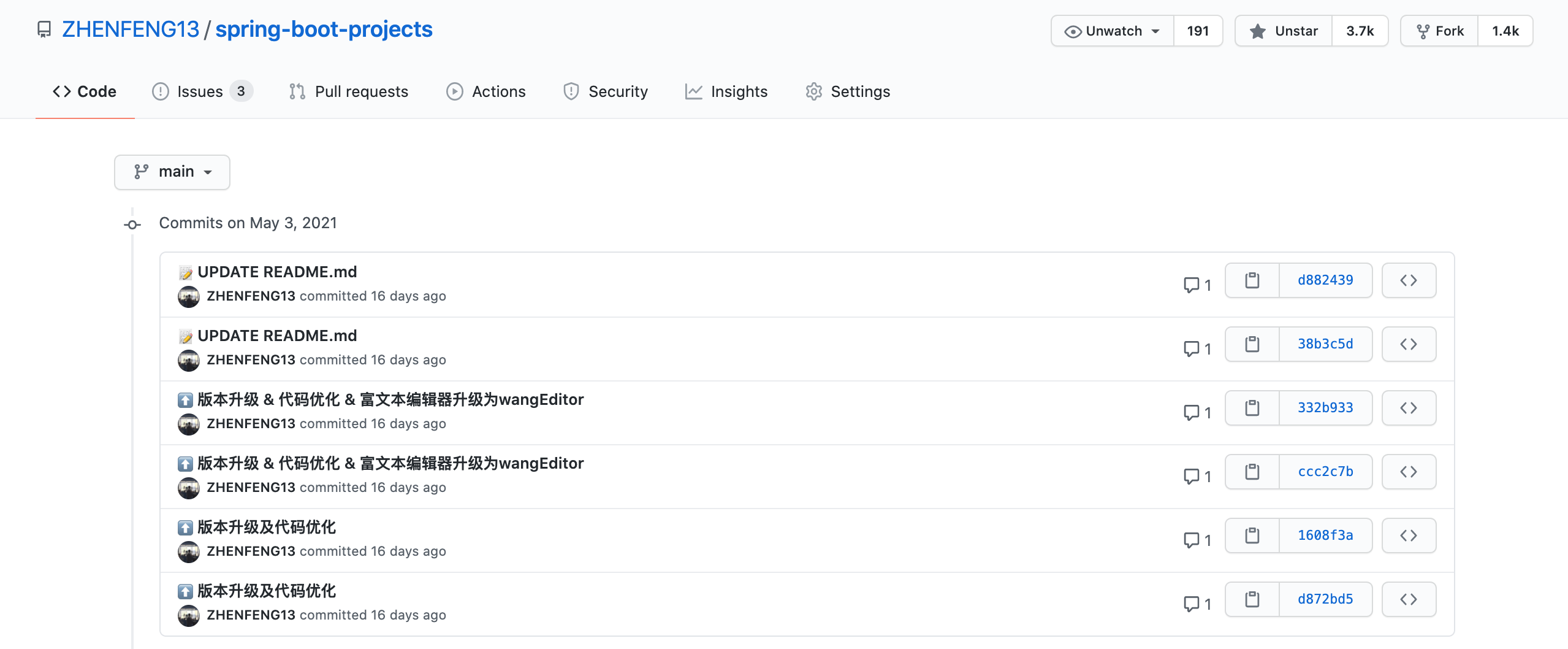Image resolution: width=1568 pixels, height=649 pixels.
Task: View the 3.7k stargazers count
Action: click(x=1360, y=31)
